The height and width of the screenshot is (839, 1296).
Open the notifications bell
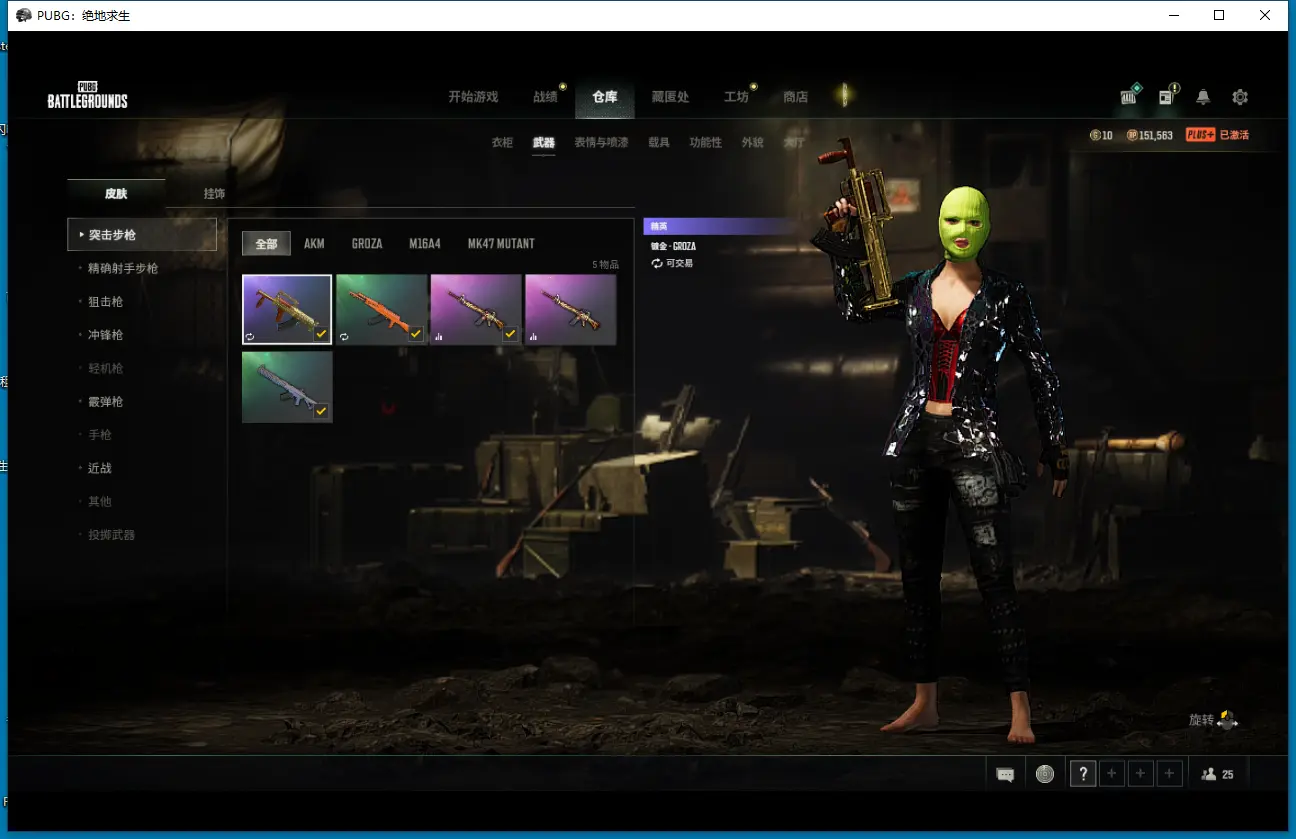tap(1203, 97)
